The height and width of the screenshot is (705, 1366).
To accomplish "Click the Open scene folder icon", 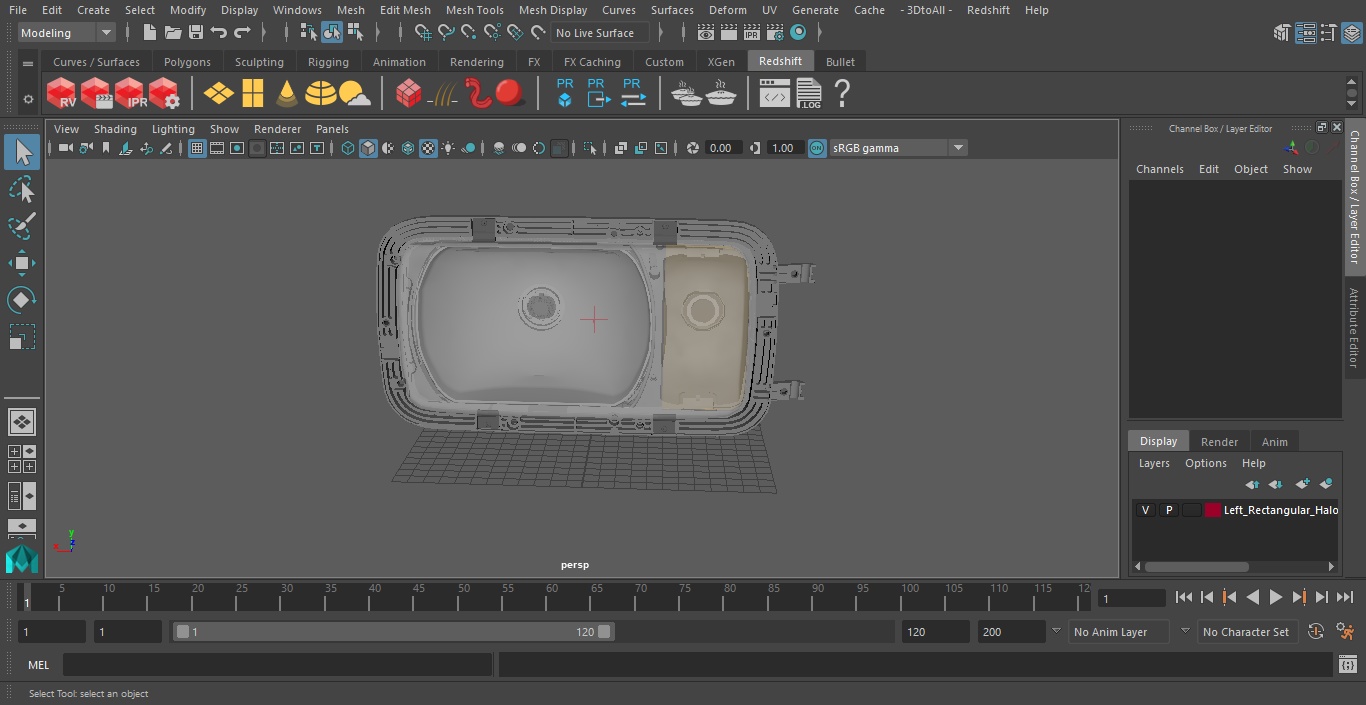I will click(x=173, y=33).
